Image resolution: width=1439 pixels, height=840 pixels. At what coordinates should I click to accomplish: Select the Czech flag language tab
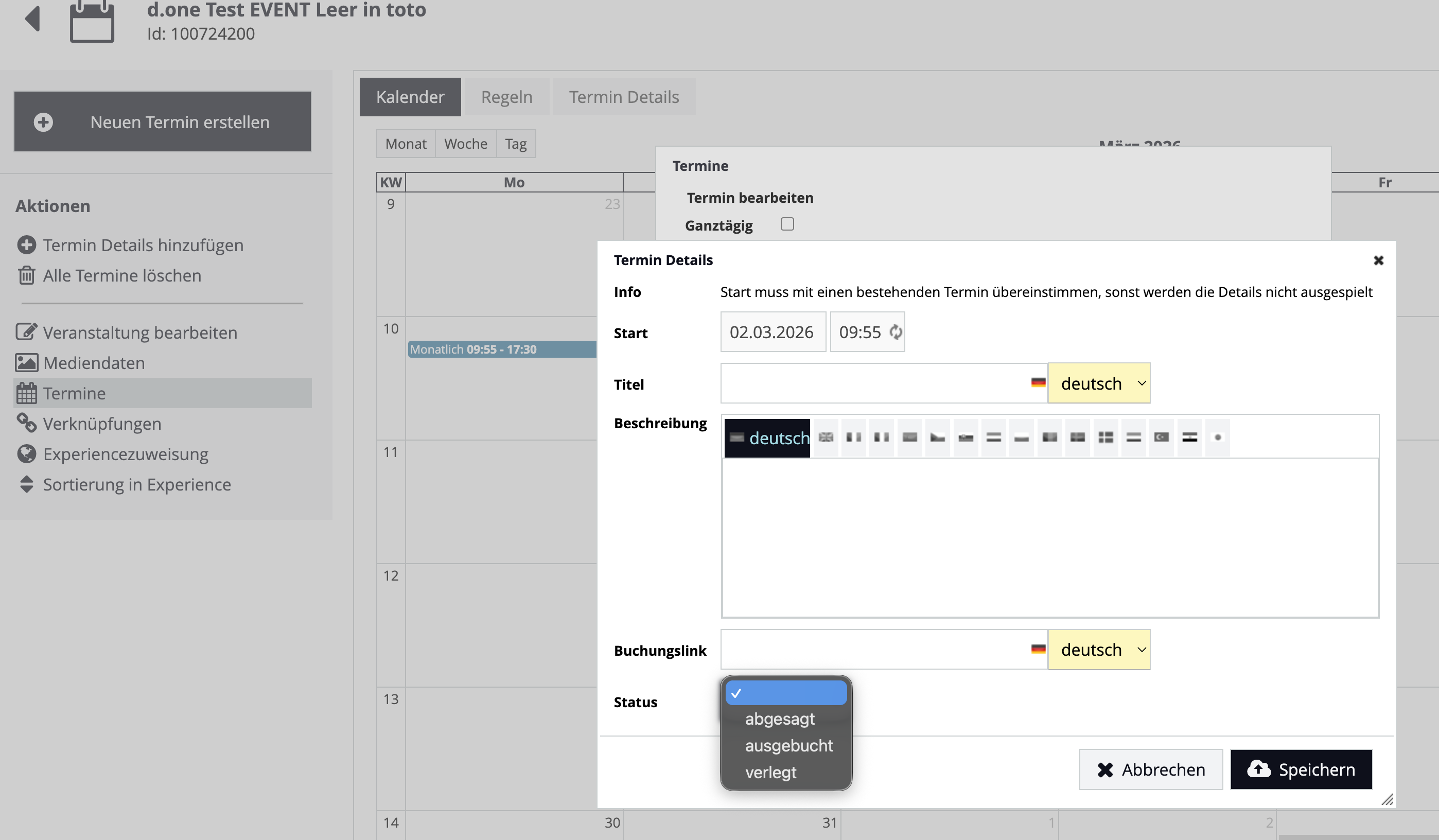tap(938, 437)
